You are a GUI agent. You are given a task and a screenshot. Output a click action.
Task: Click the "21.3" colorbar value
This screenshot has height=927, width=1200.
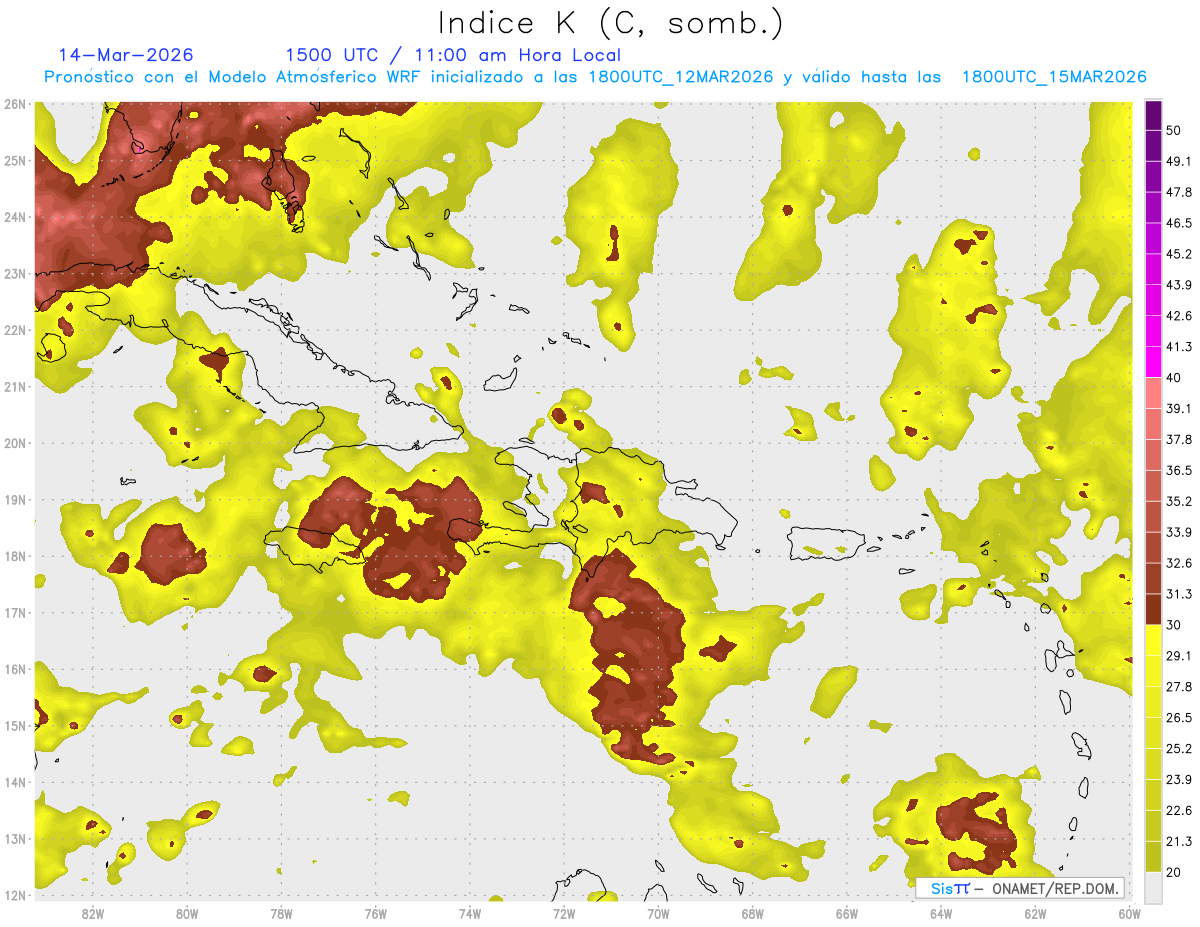click(x=1179, y=842)
